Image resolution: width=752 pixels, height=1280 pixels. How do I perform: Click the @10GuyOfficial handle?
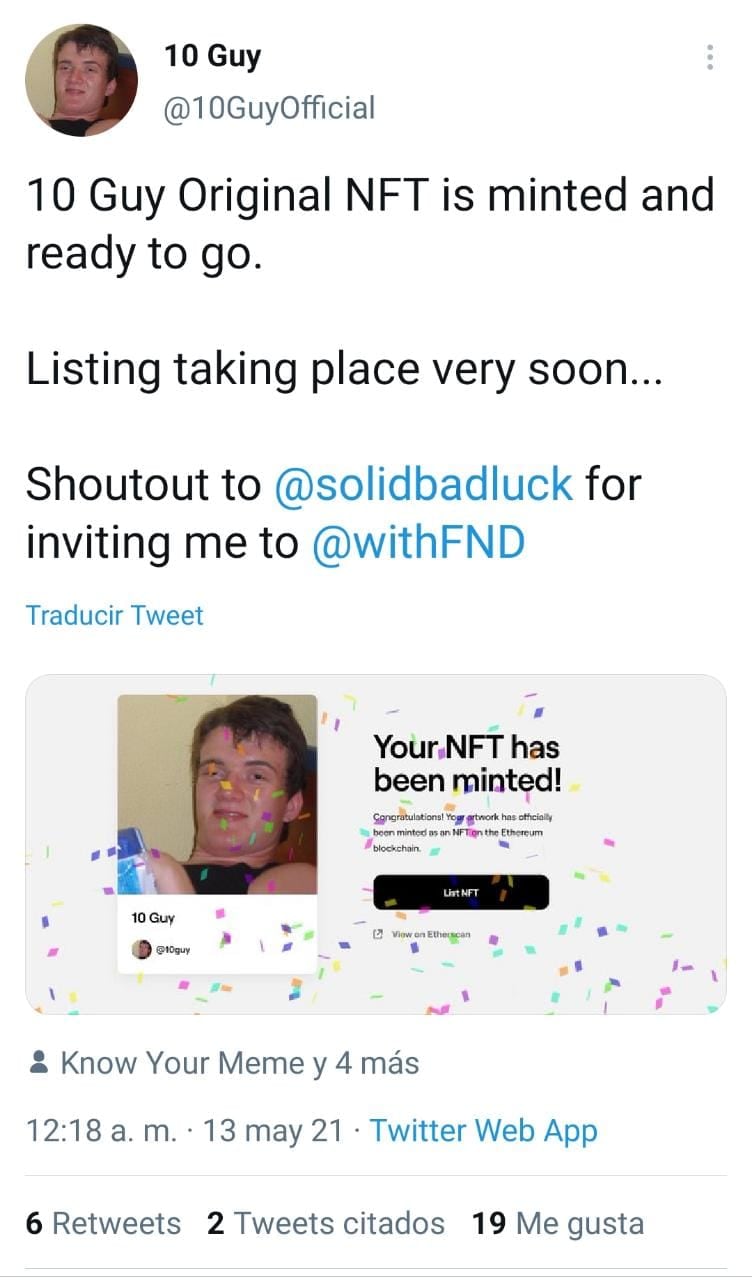tap(269, 107)
